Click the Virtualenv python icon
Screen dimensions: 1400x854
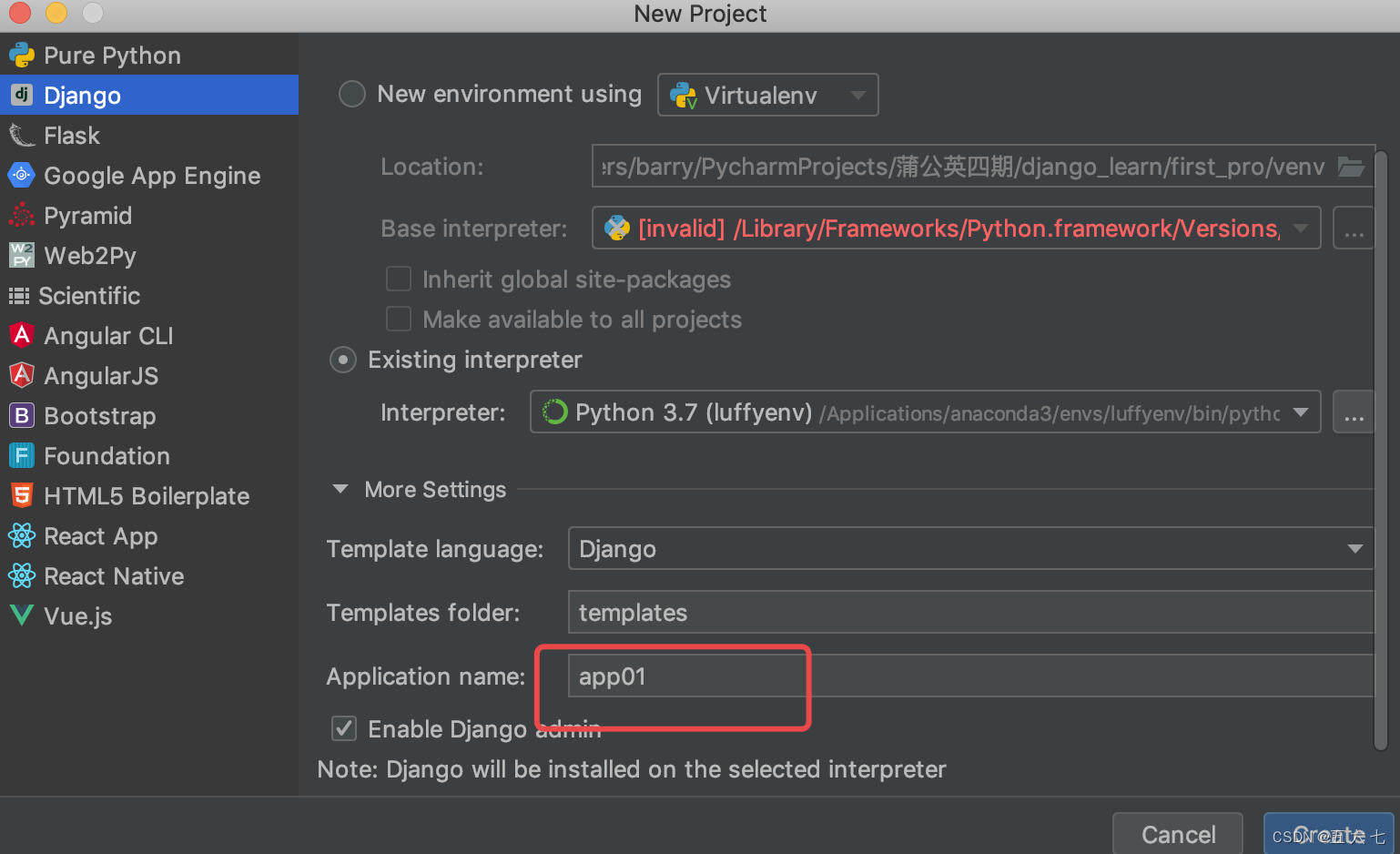point(683,95)
